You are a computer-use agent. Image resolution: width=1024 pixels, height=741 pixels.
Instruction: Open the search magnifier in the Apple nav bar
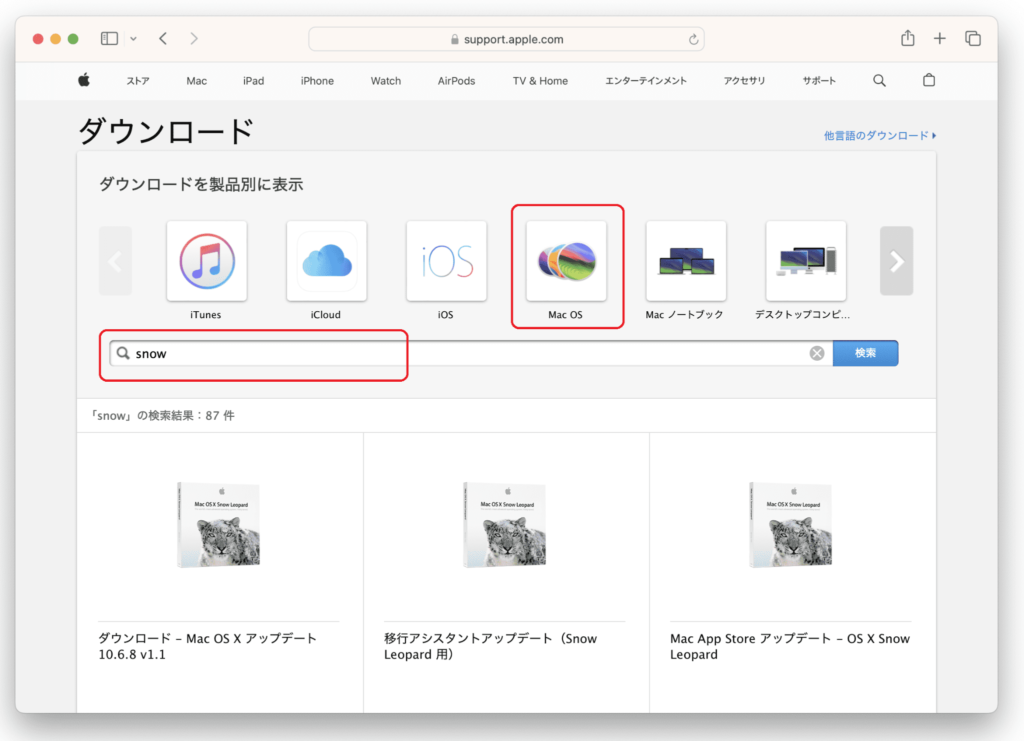click(x=879, y=80)
